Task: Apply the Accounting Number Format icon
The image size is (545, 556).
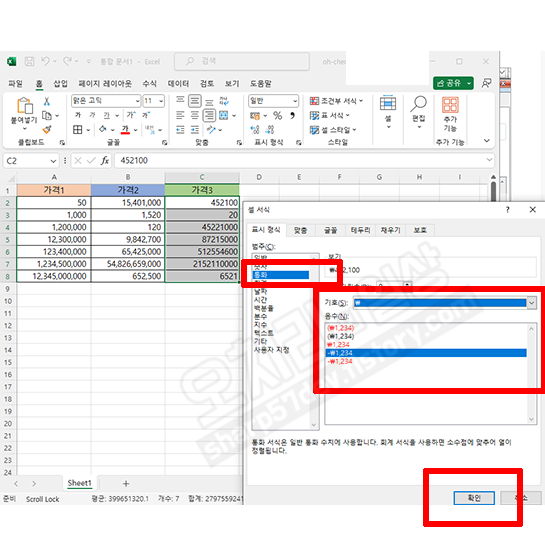Action: [255, 116]
